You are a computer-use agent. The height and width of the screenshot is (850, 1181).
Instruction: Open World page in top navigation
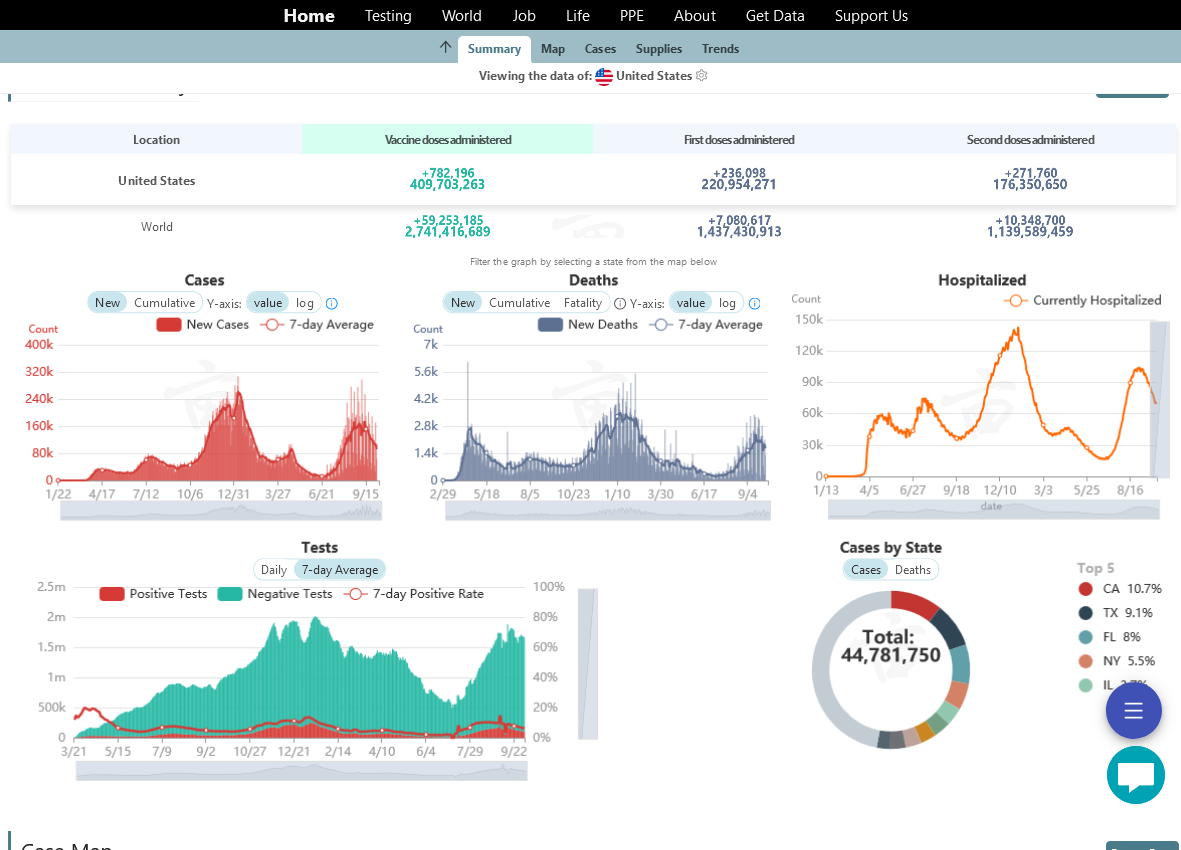(x=462, y=16)
